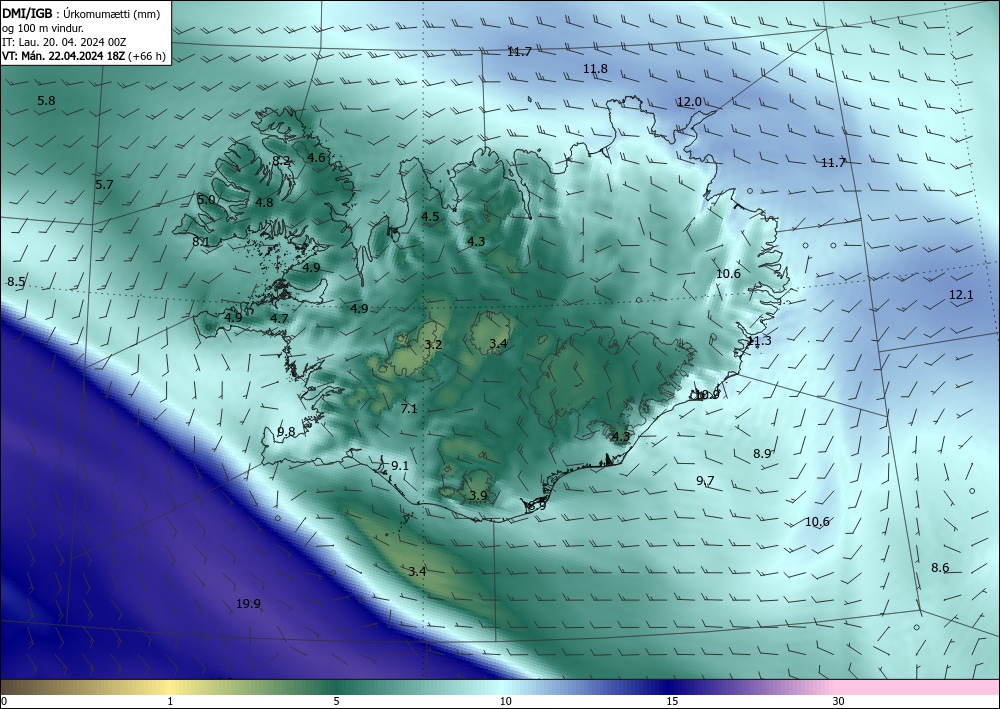The height and width of the screenshot is (709, 1000).
Task: Select the 8.2 map value
Action: (x=282, y=161)
